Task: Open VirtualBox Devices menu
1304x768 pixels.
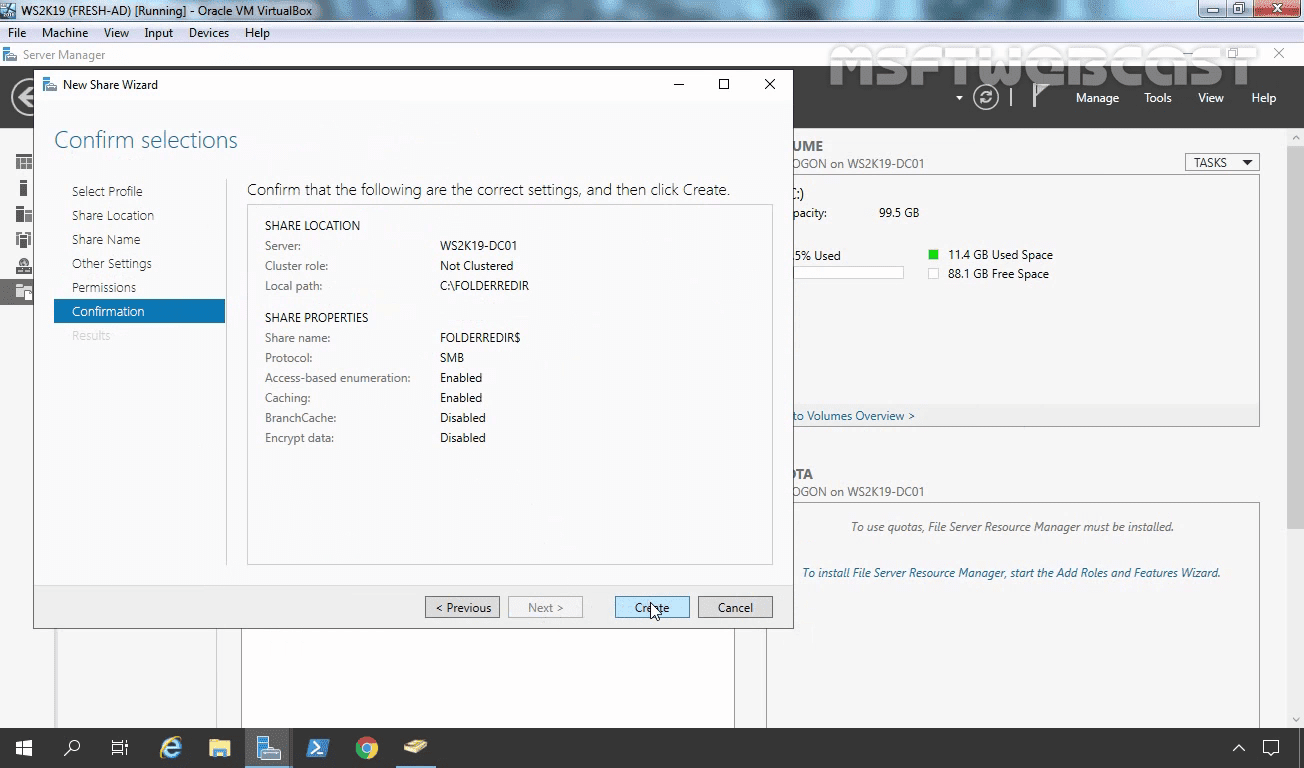Action: pyautogui.click(x=209, y=33)
